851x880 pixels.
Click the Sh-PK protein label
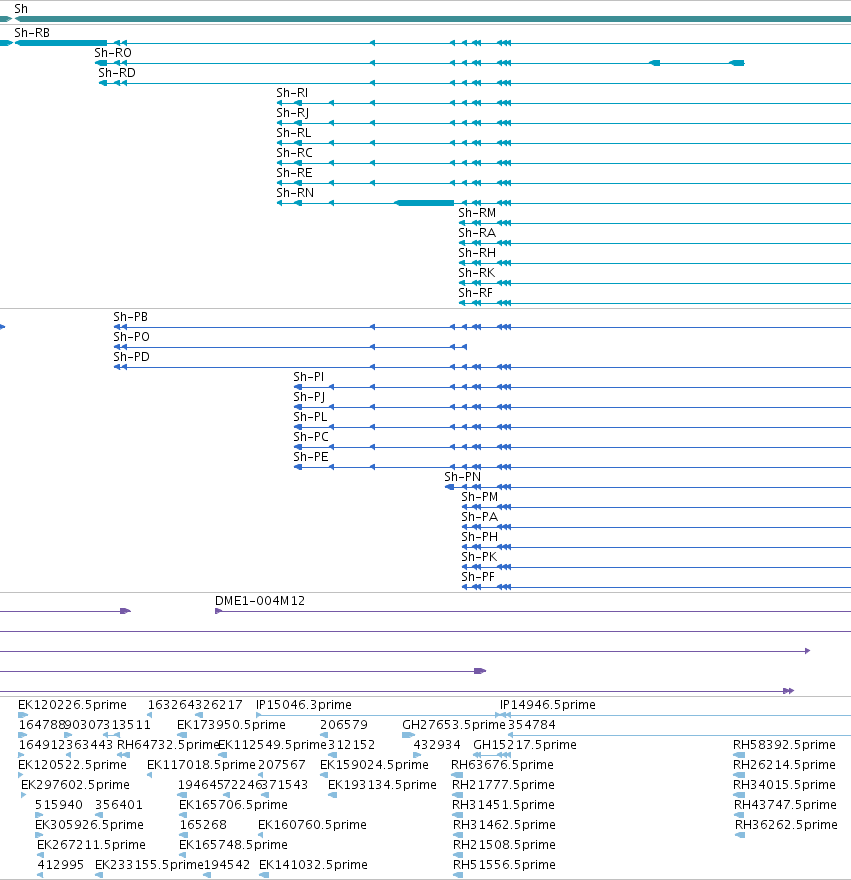pyautogui.click(x=479, y=557)
